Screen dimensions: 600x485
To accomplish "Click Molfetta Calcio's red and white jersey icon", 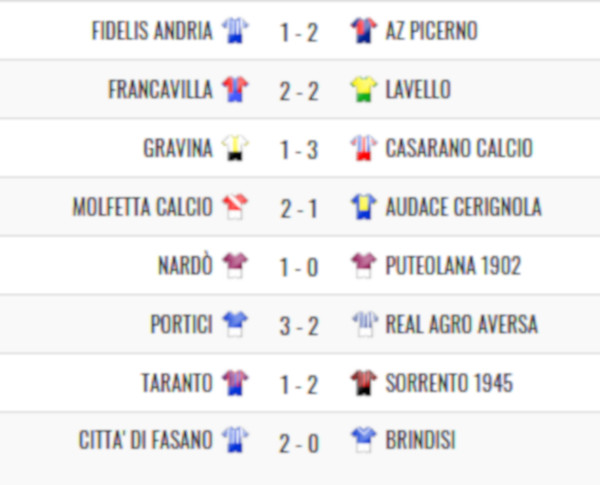I will (235, 207).
